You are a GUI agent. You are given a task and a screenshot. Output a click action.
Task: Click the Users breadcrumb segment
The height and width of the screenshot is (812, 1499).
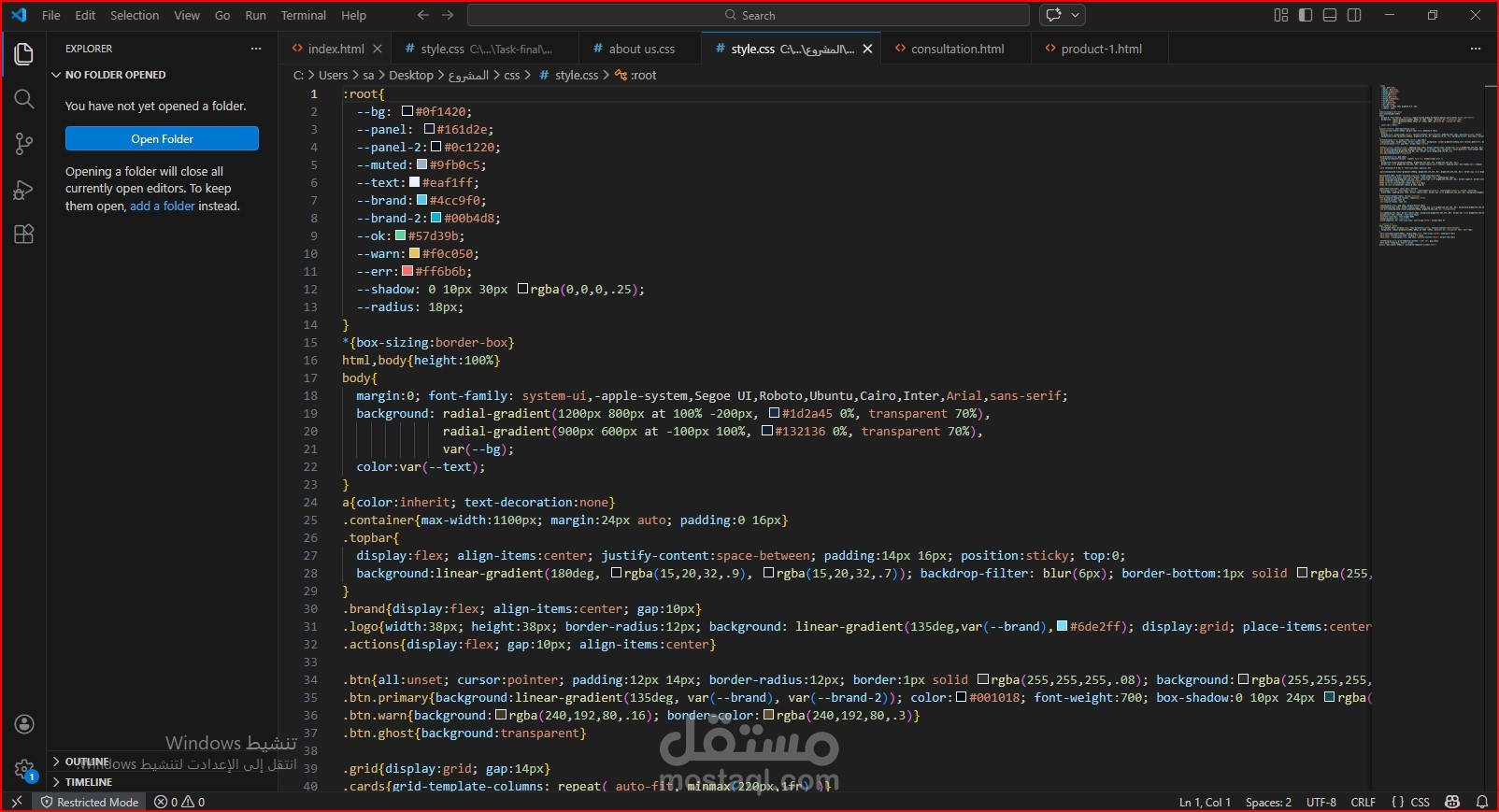coord(333,75)
